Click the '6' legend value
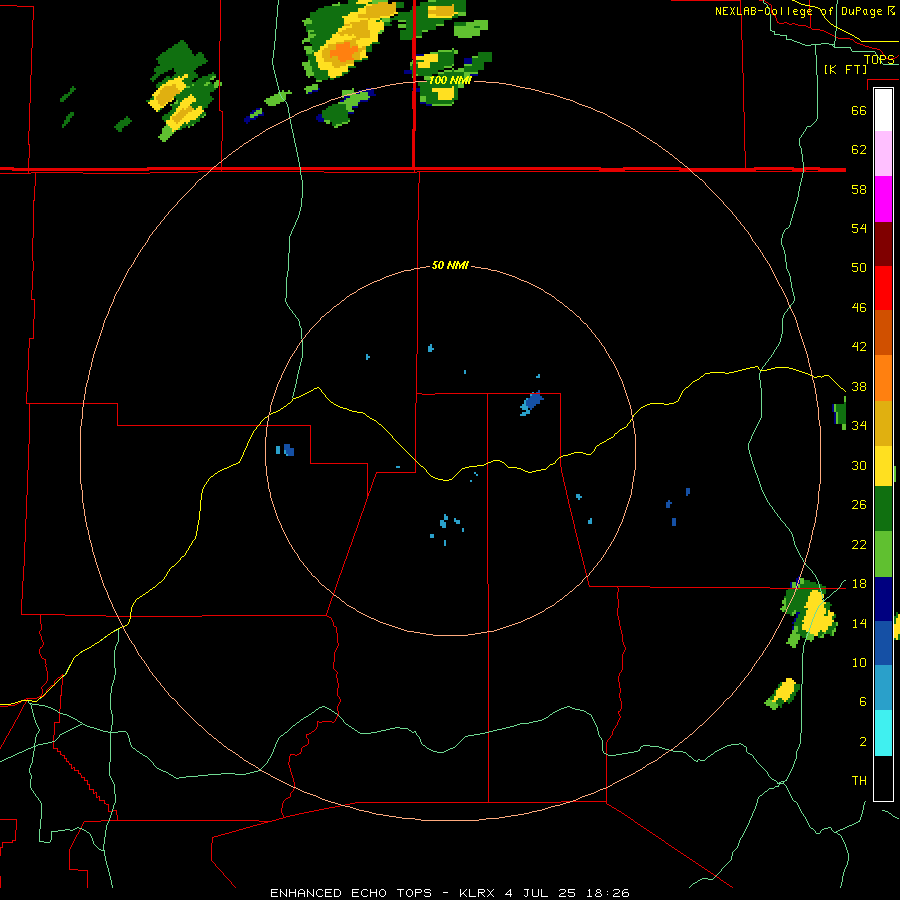 pos(863,702)
